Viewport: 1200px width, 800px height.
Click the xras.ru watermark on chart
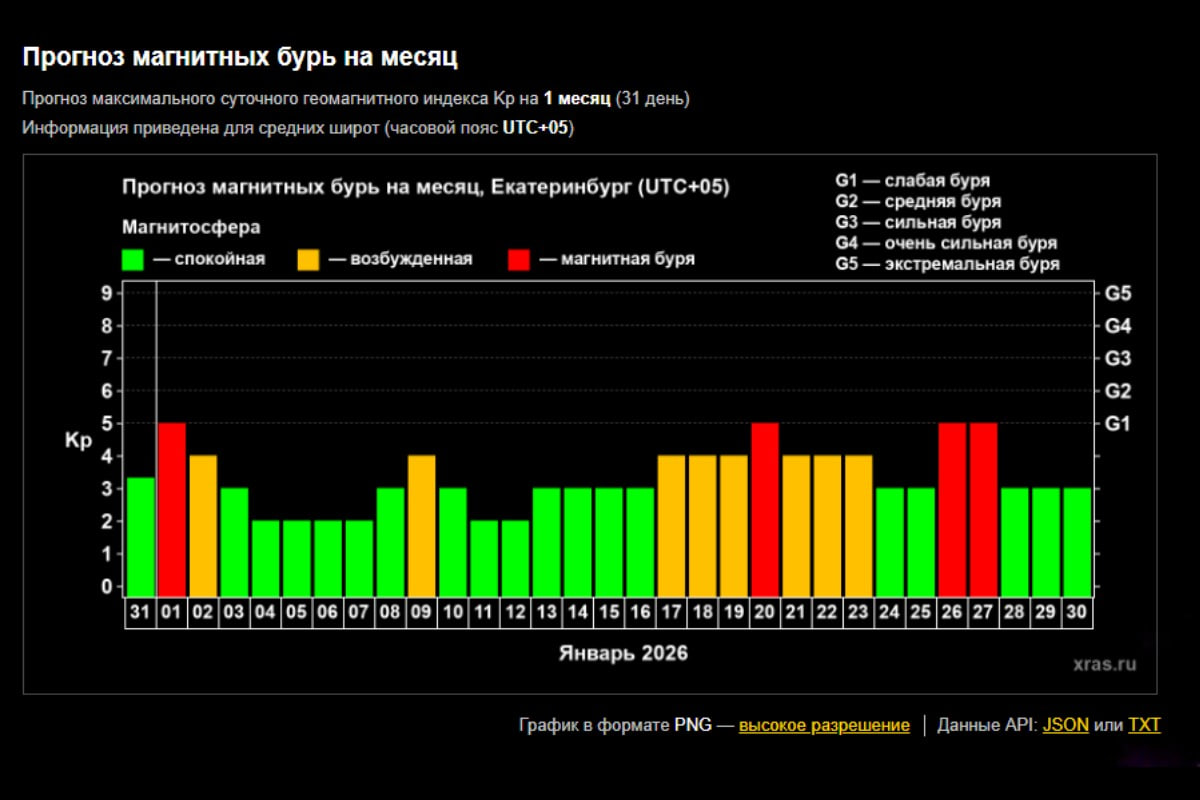(x=1104, y=663)
